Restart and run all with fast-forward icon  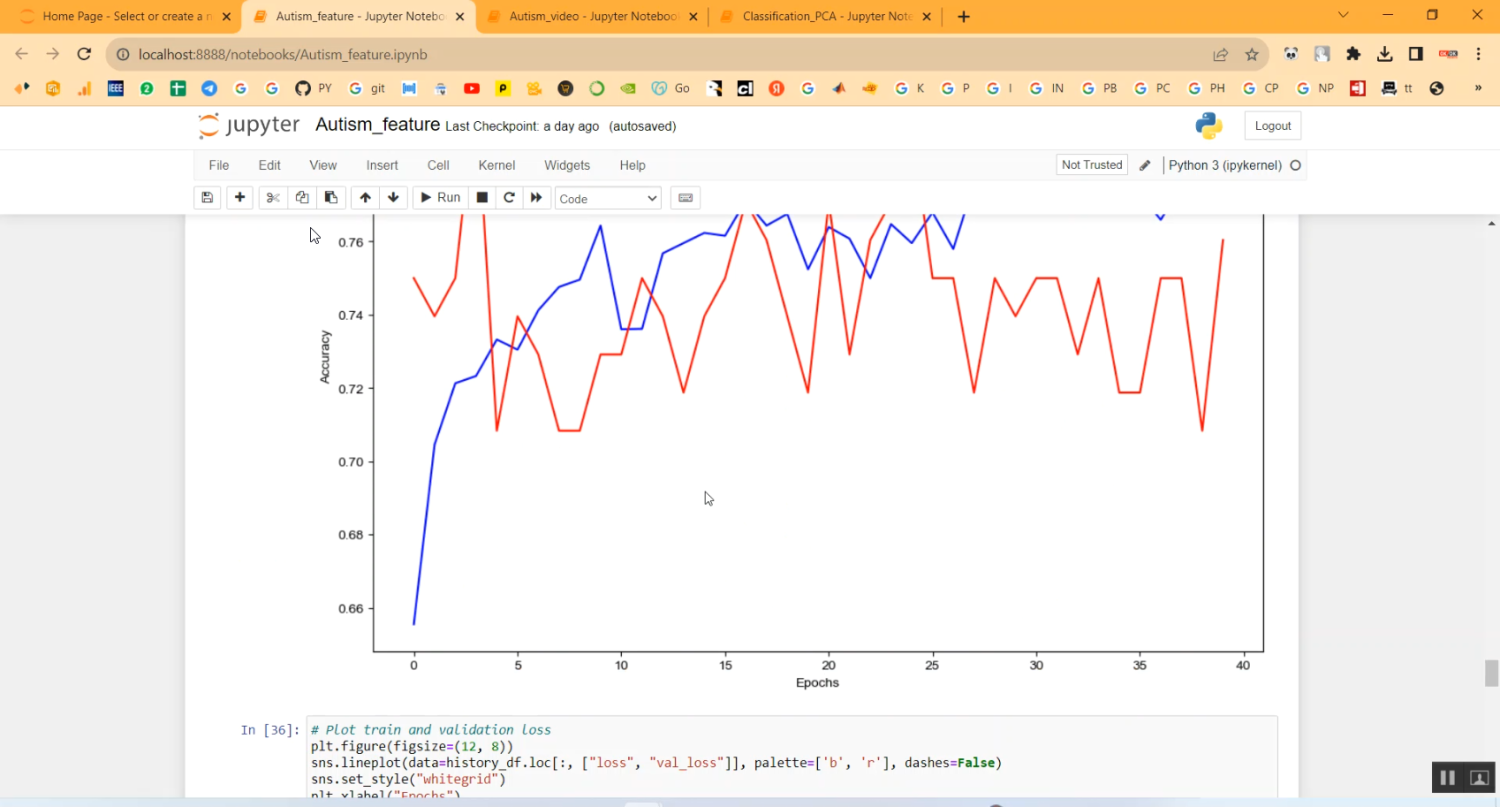coord(537,198)
